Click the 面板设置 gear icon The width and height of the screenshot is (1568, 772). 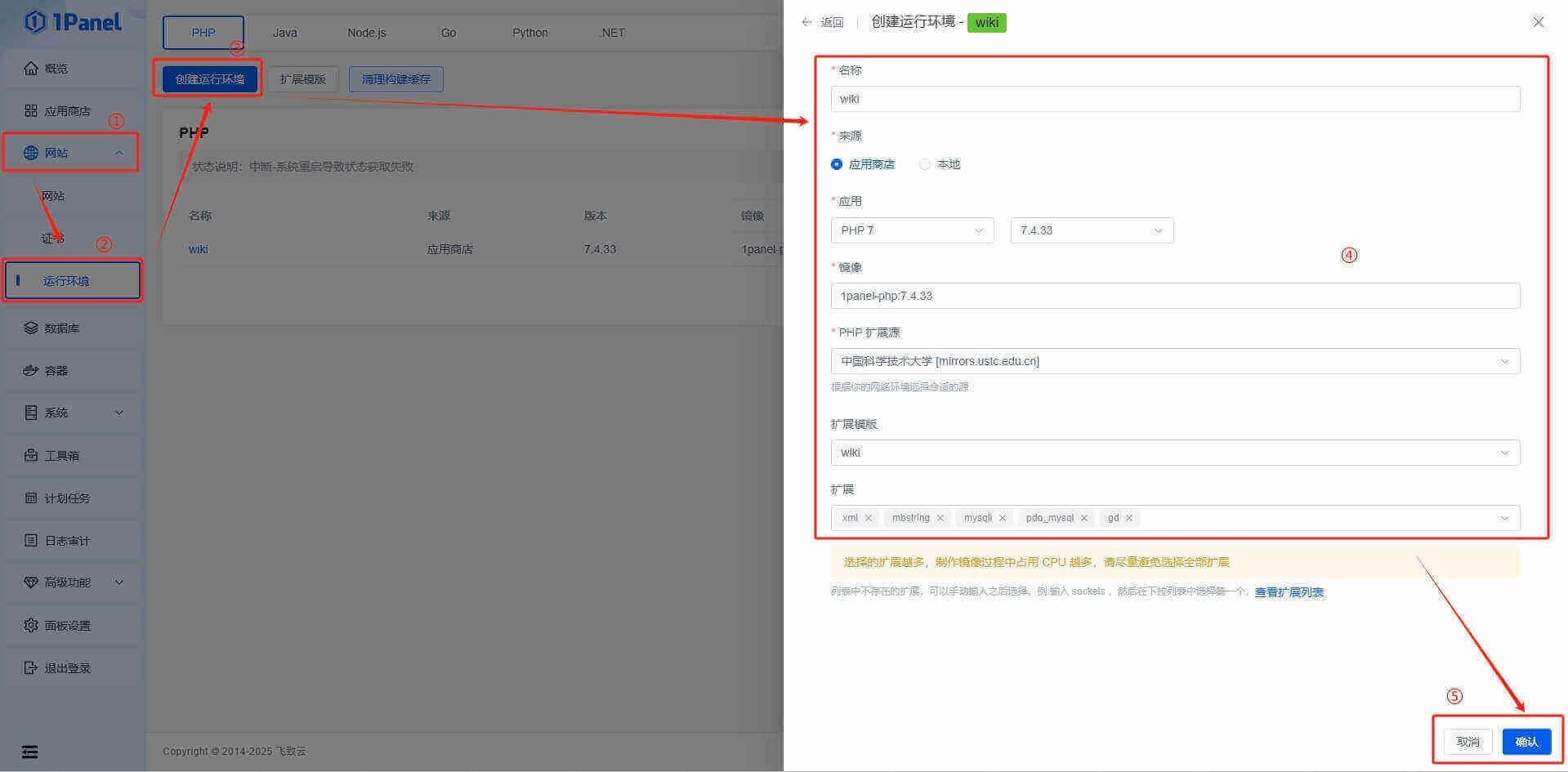31,626
